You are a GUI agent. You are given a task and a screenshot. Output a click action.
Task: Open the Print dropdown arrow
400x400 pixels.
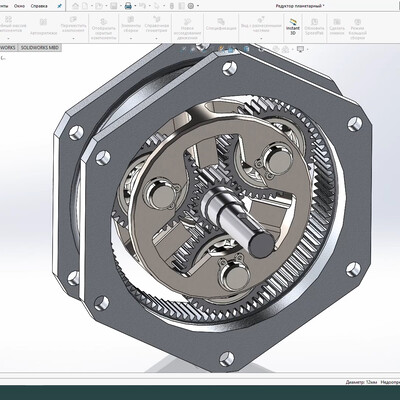pyautogui.click(x=135, y=6)
